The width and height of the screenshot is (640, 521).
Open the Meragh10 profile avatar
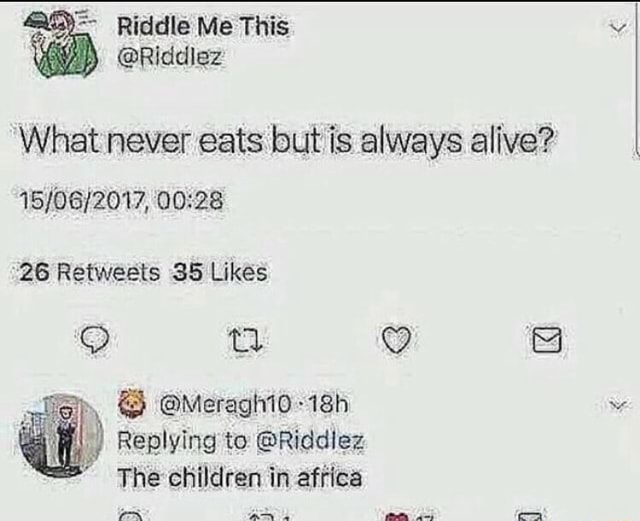tap(62, 432)
